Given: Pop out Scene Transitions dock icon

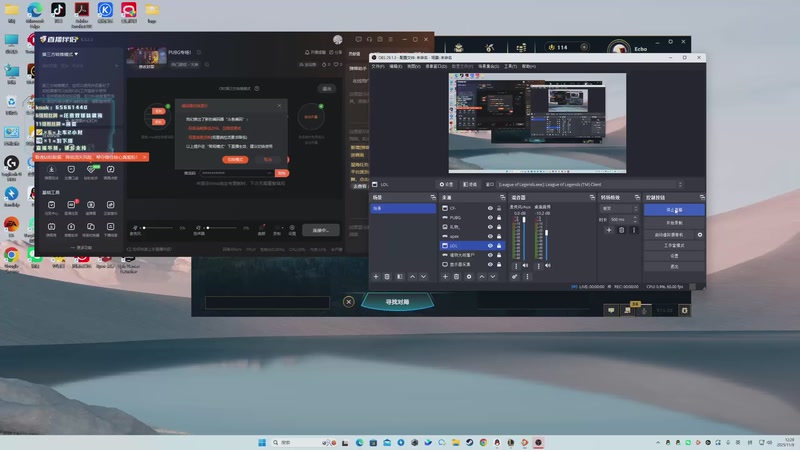Looking at the screenshot, I should pos(637,197).
